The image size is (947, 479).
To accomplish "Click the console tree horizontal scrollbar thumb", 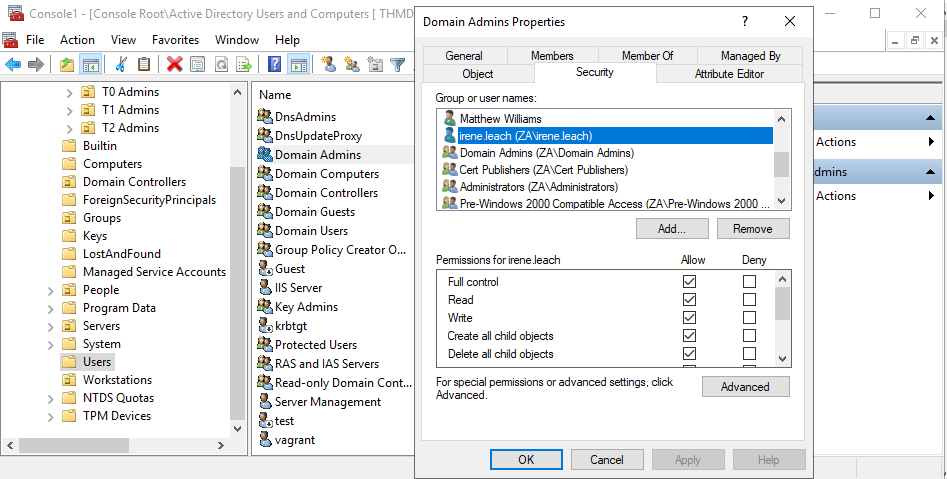I will point(73,446).
